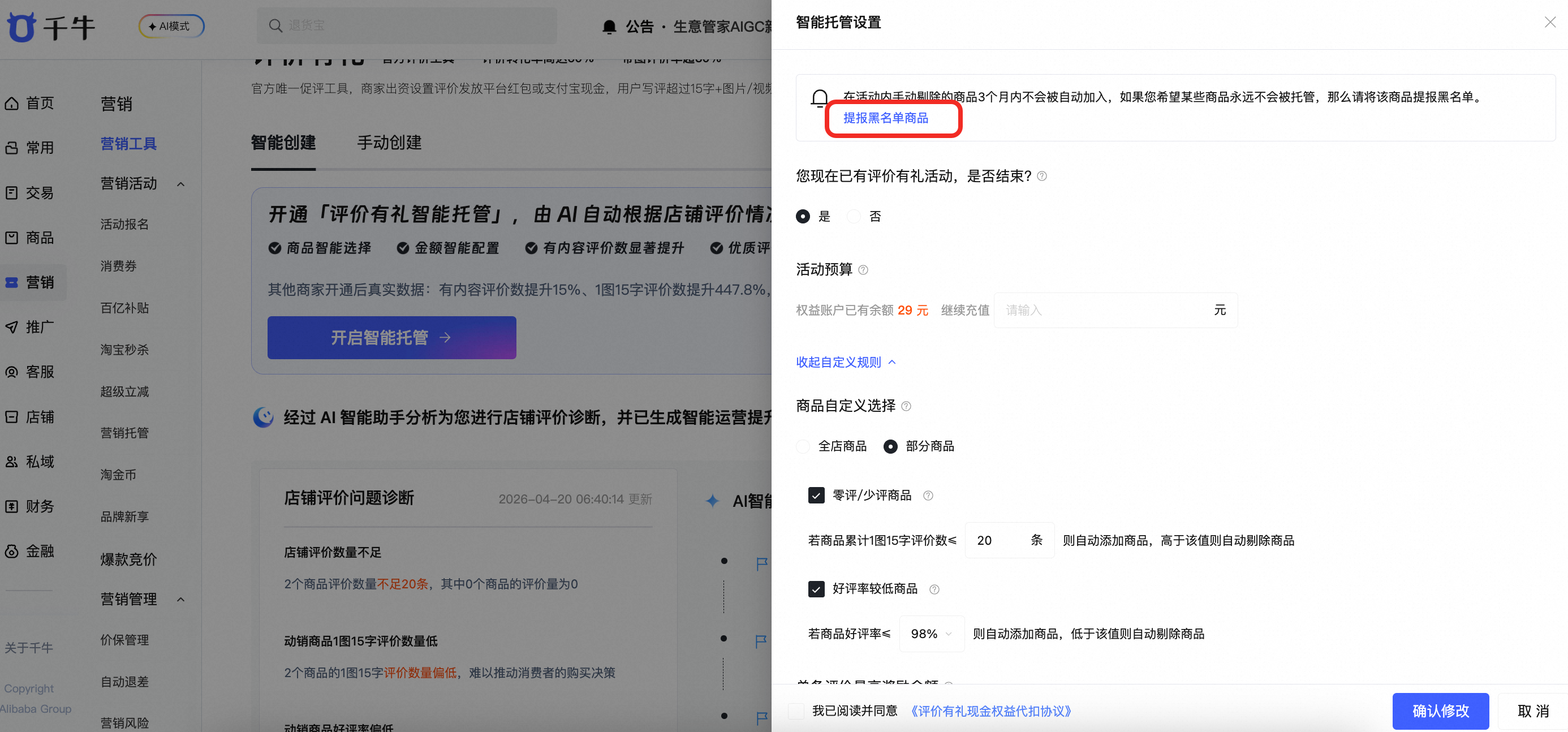The width and height of the screenshot is (1568, 732).
Task: Open 淘金币 menu item
Action: pos(119,475)
